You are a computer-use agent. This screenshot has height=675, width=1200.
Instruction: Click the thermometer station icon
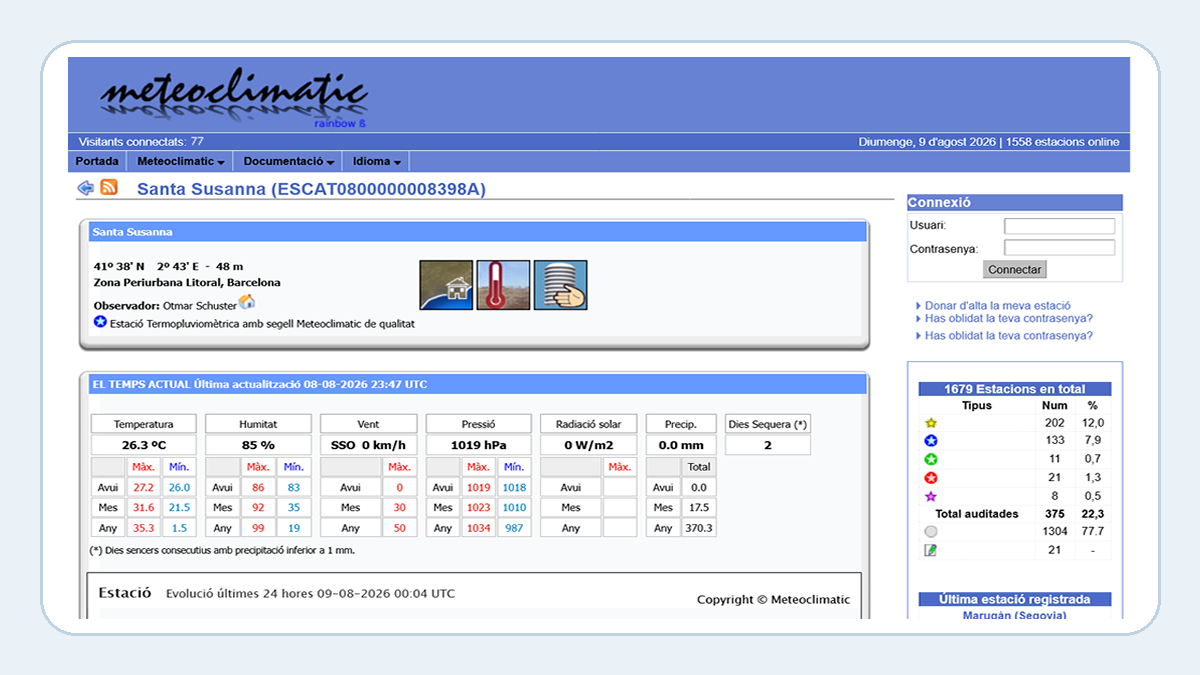(x=503, y=285)
